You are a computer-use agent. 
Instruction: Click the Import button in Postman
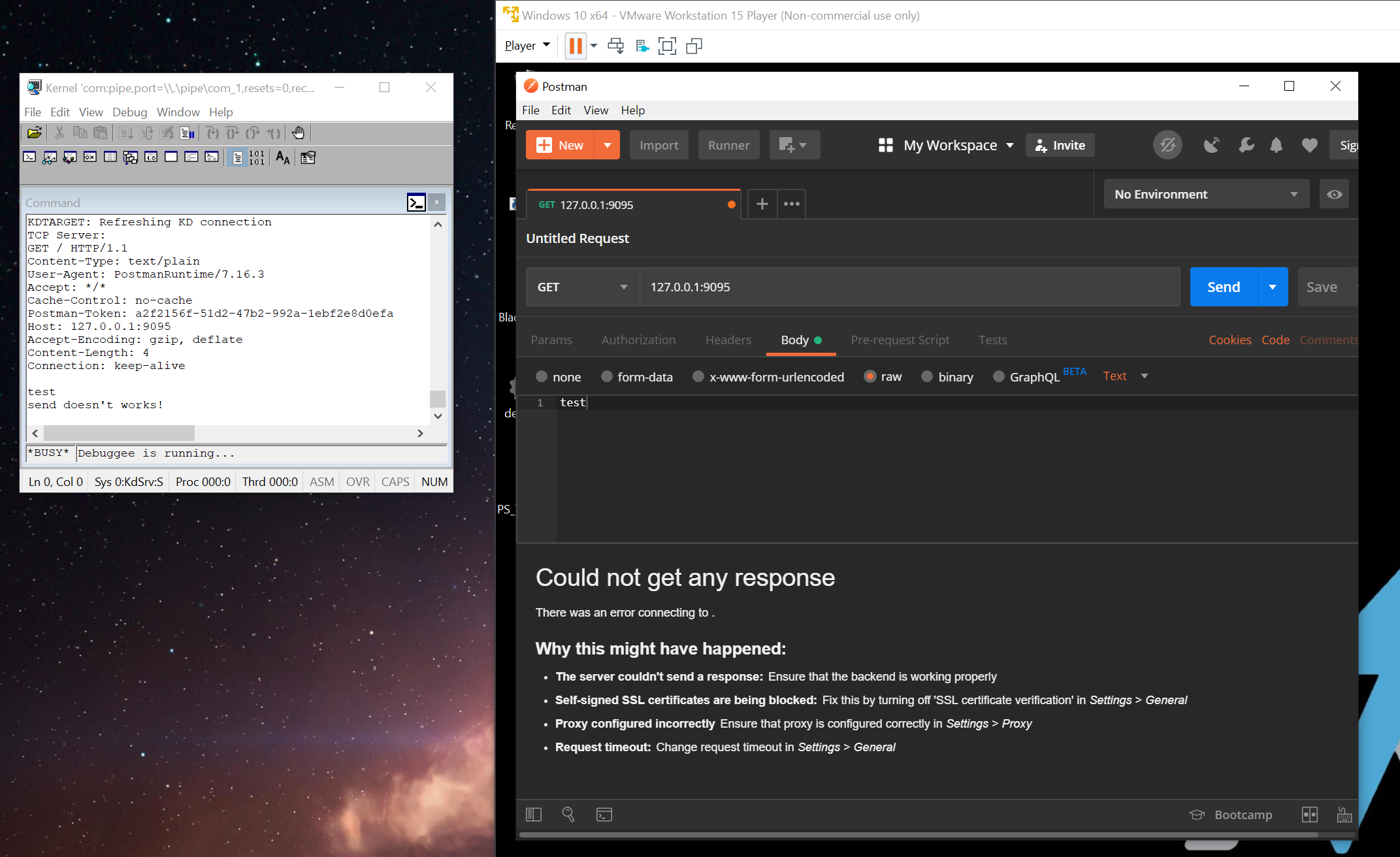[x=659, y=144]
